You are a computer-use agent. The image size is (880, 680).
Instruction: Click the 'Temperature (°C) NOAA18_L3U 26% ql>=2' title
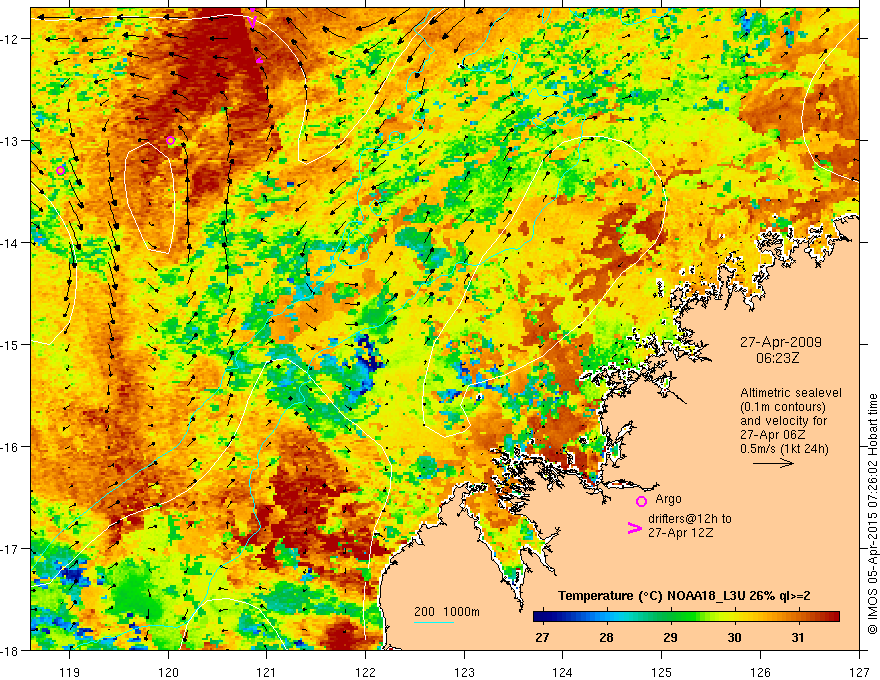pyautogui.click(x=684, y=596)
